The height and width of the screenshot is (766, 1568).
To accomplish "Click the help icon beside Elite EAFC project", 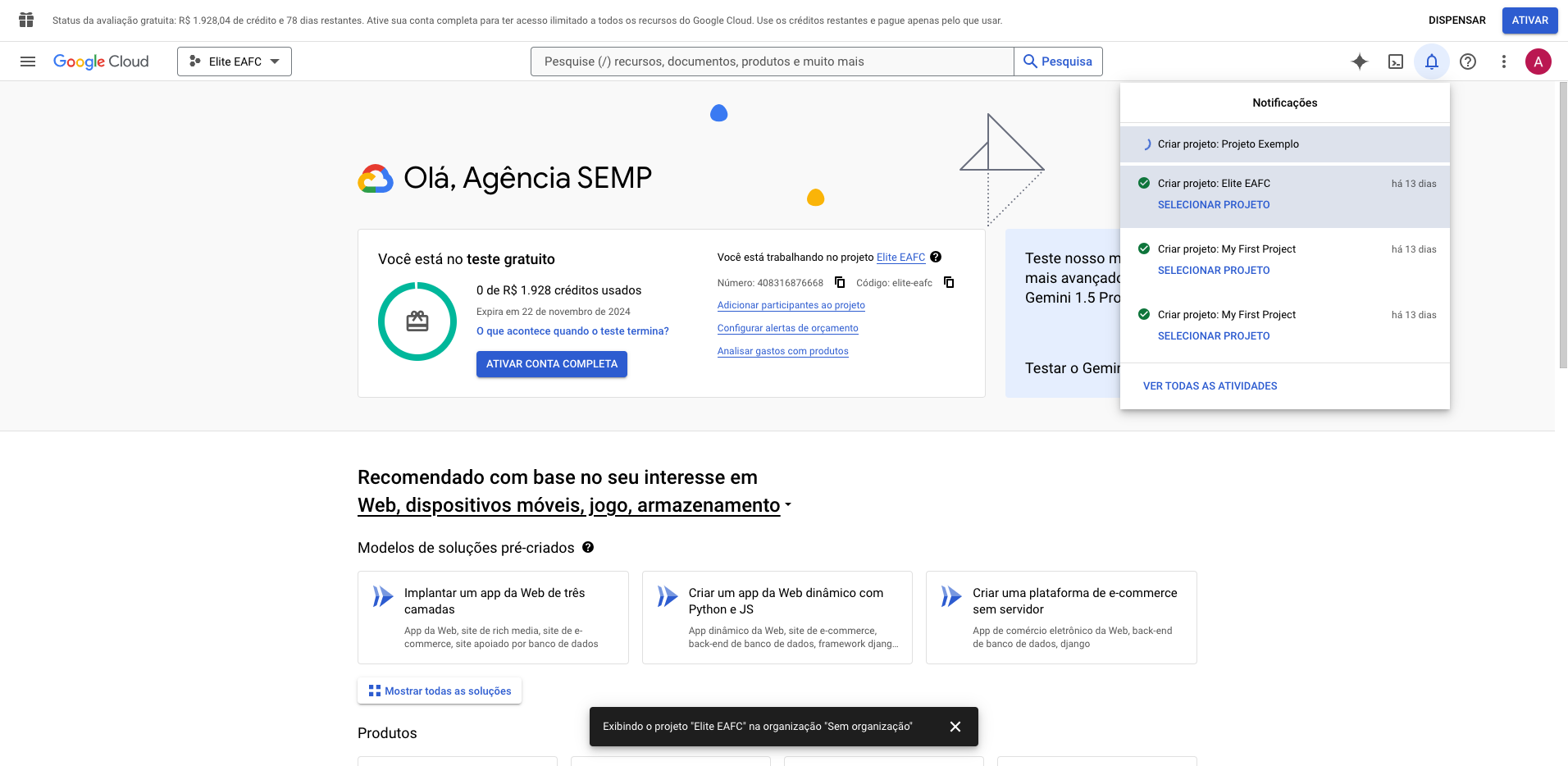I will [936, 257].
